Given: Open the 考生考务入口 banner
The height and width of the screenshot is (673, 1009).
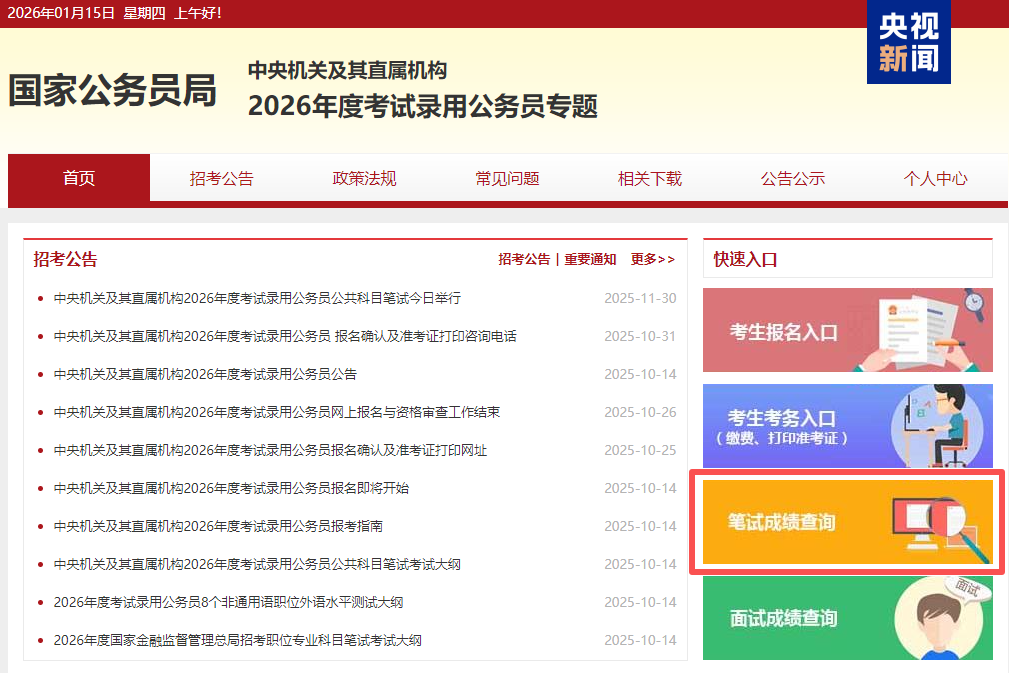Looking at the screenshot, I should point(847,426).
